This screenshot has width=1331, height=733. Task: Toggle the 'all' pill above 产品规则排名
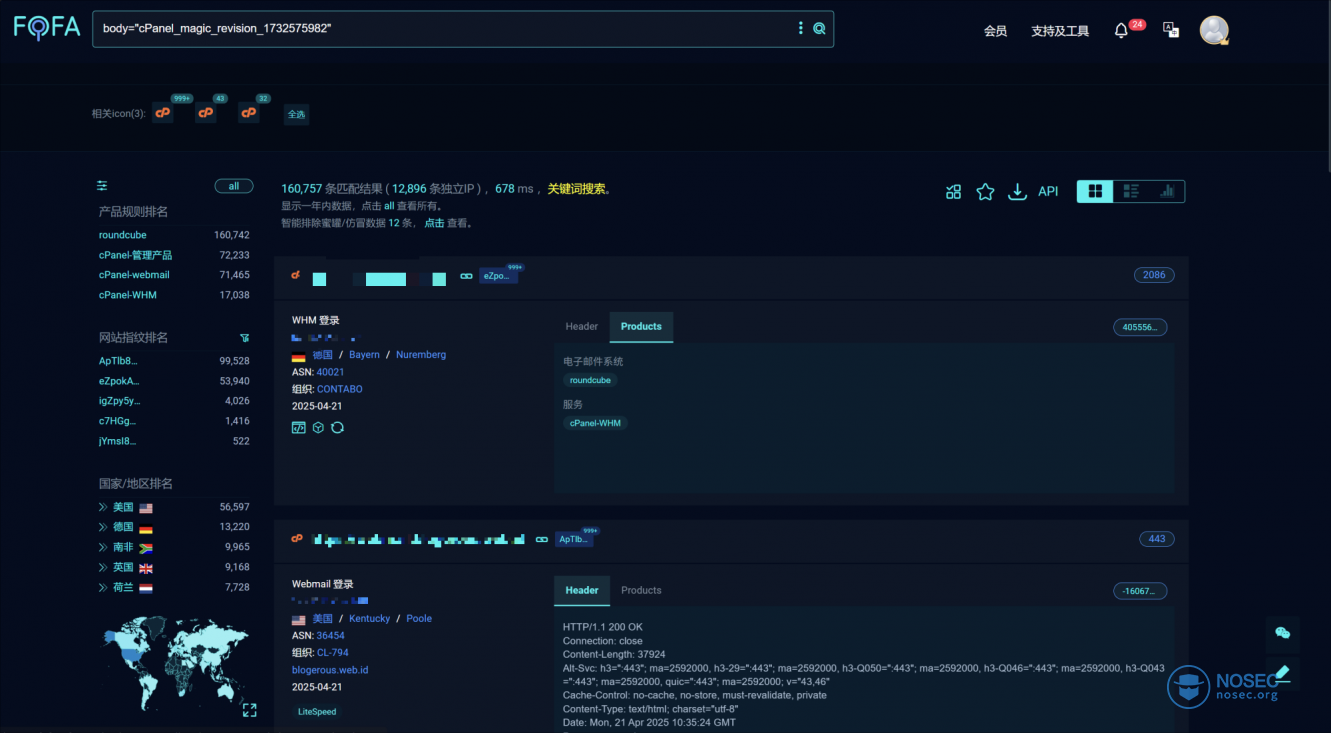tap(234, 186)
